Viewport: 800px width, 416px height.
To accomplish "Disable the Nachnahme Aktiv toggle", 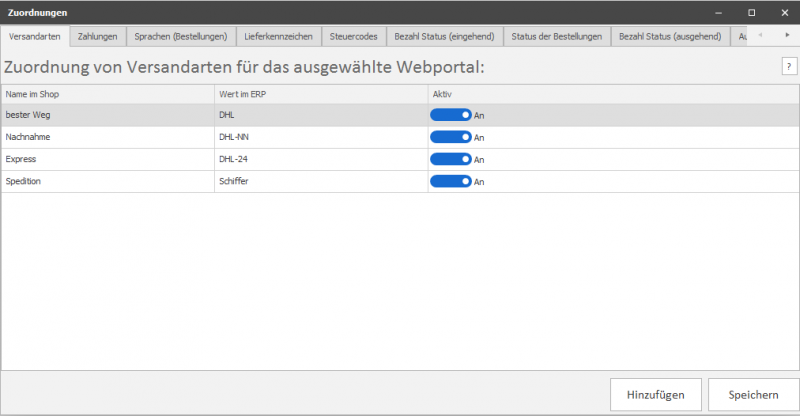I will pyautogui.click(x=451, y=137).
